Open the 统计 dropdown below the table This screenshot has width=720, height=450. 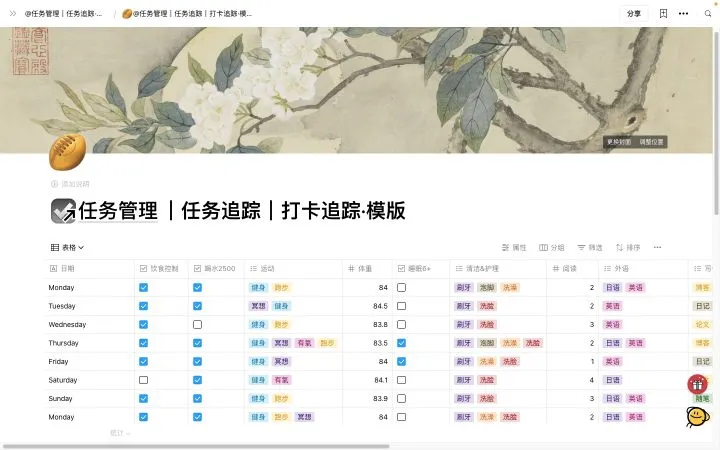click(120, 433)
